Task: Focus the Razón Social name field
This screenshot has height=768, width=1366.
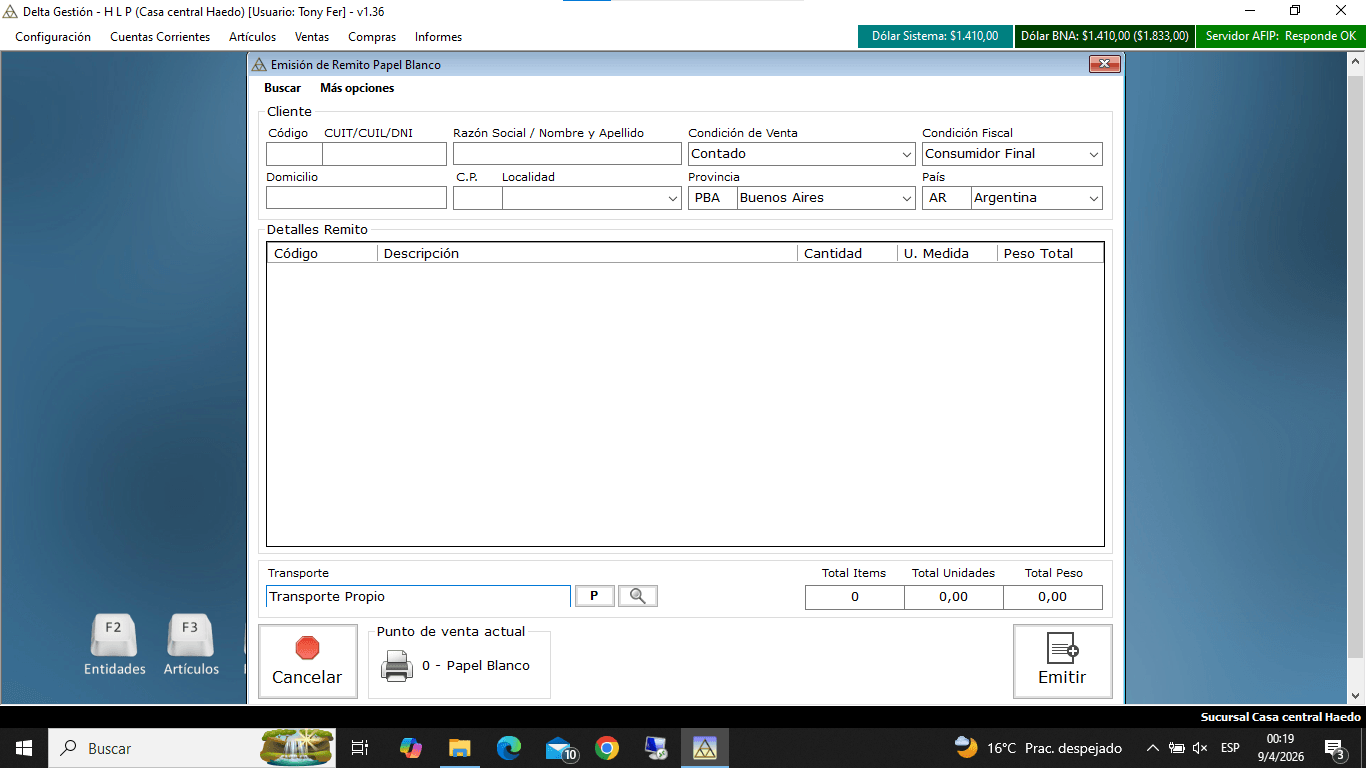Action: tap(567, 154)
